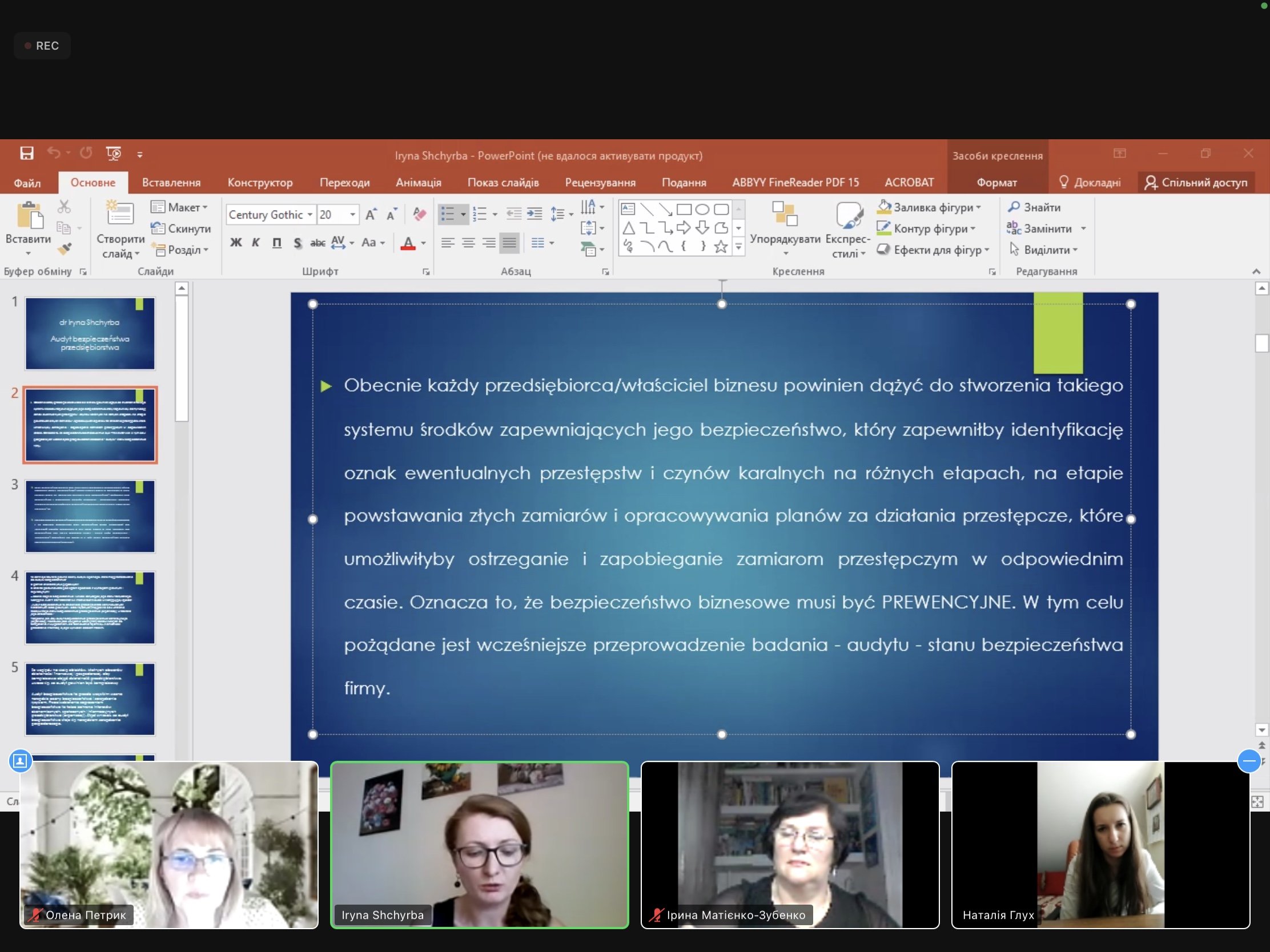The height and width of the screenshot is (952, 1270).
Task: Expand Заливка фігури shape fill dropdown
Action: coord(978,207)
